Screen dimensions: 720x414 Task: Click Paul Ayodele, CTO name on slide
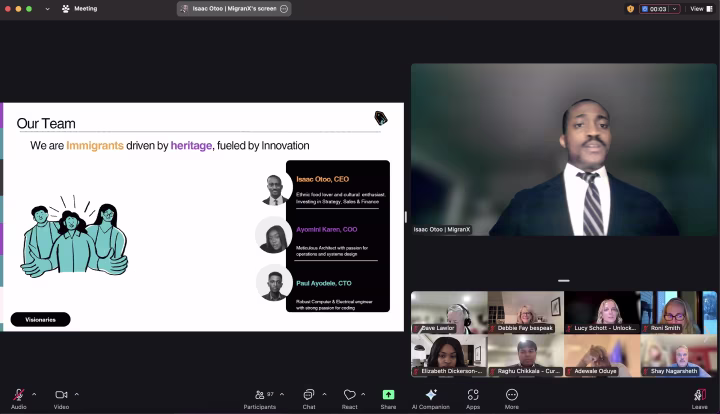(x=324, y=283)
